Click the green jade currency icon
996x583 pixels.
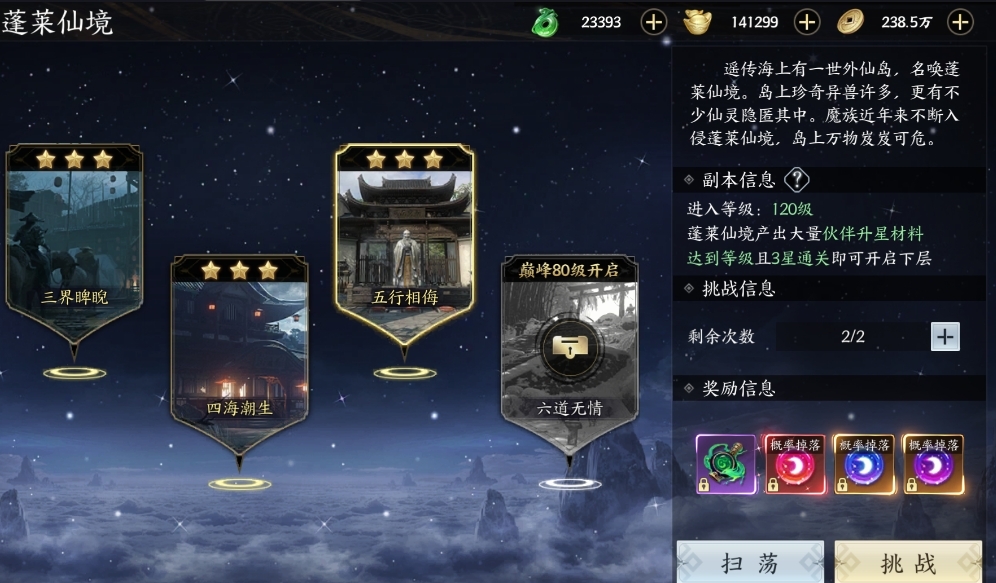click(x=545, y=23)
